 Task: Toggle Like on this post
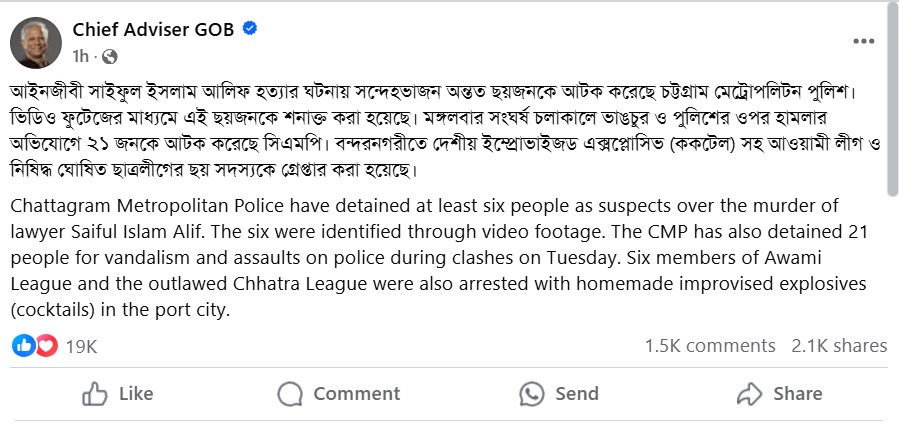point(118,393)
